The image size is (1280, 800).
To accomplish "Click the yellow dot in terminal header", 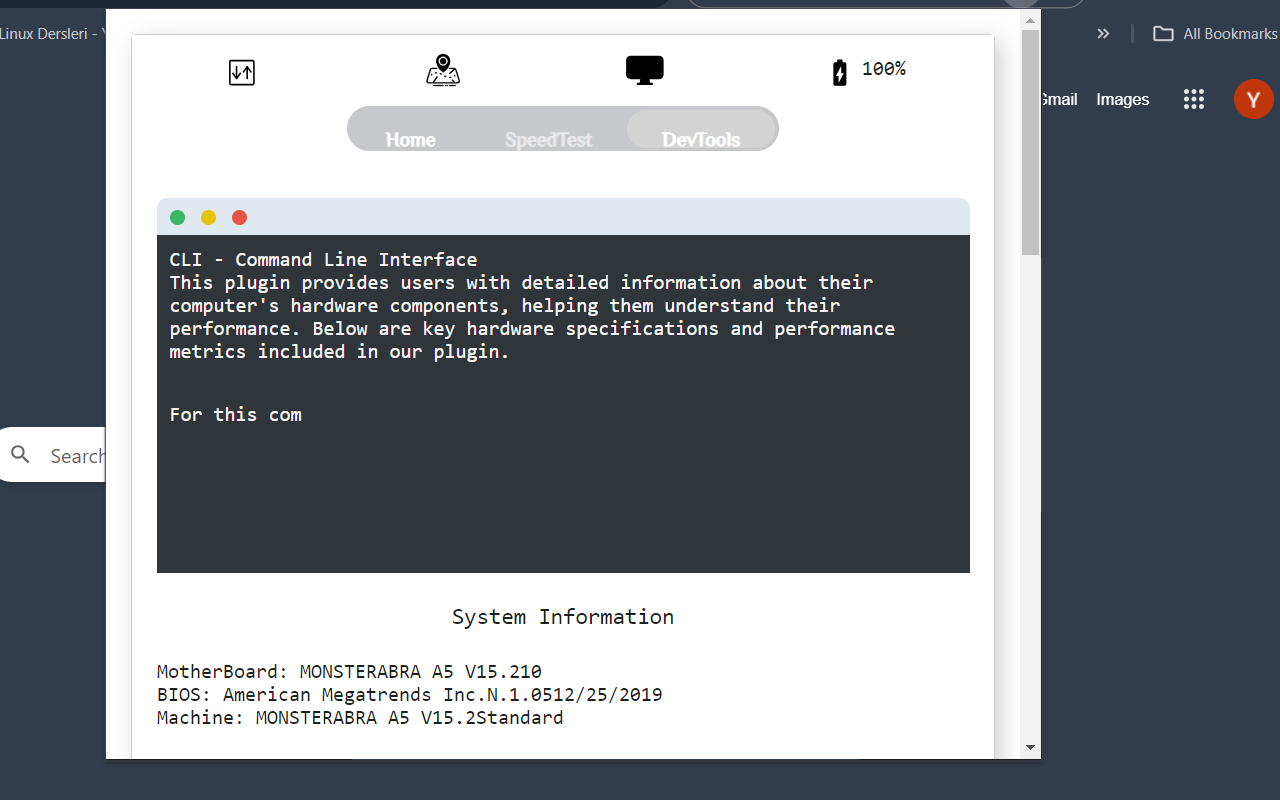I will click(x=208, y=218).
